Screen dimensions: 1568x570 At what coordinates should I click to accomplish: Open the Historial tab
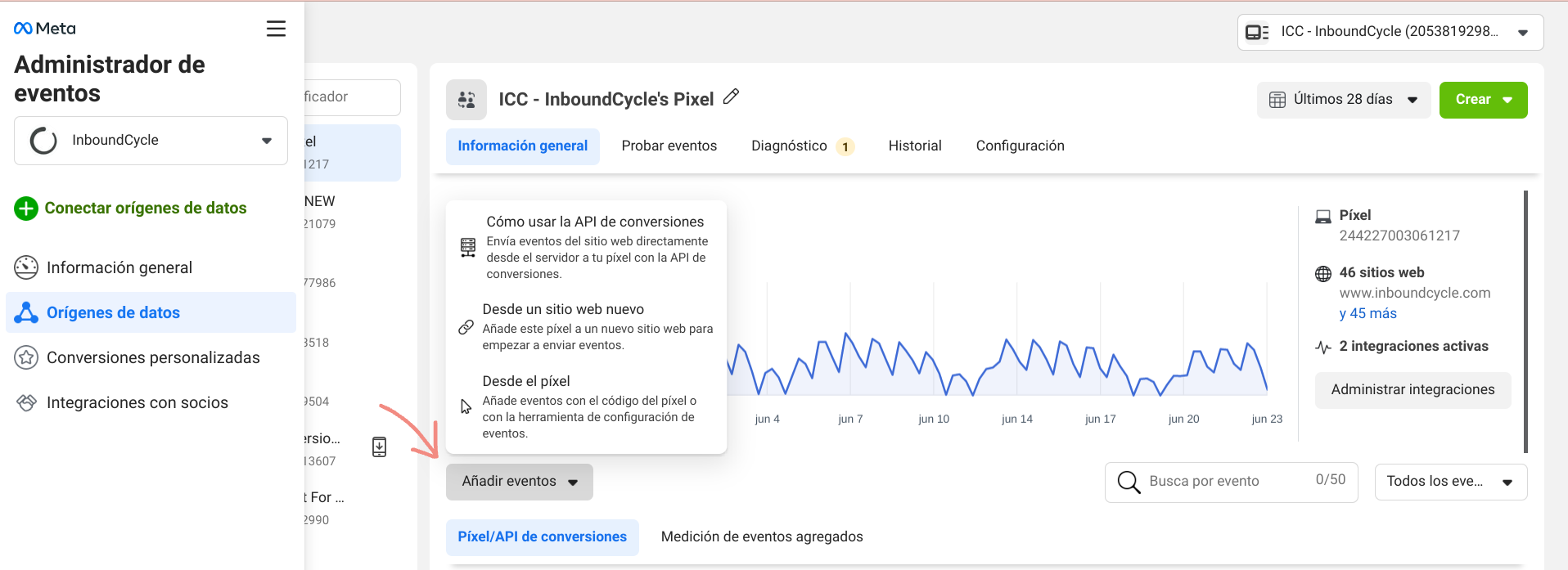tap(914, 146)
